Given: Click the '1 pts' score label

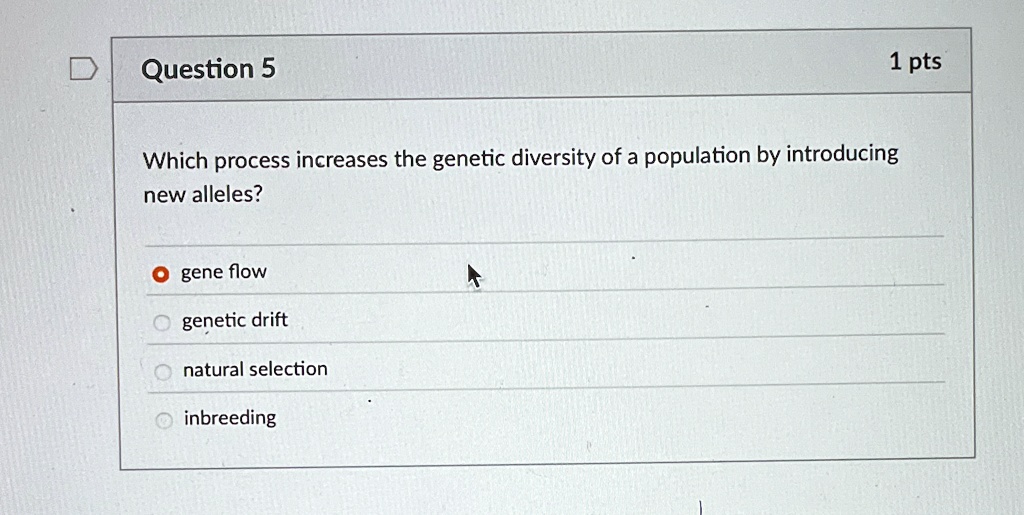Looking at the screenshot, I should pos(916,62).
